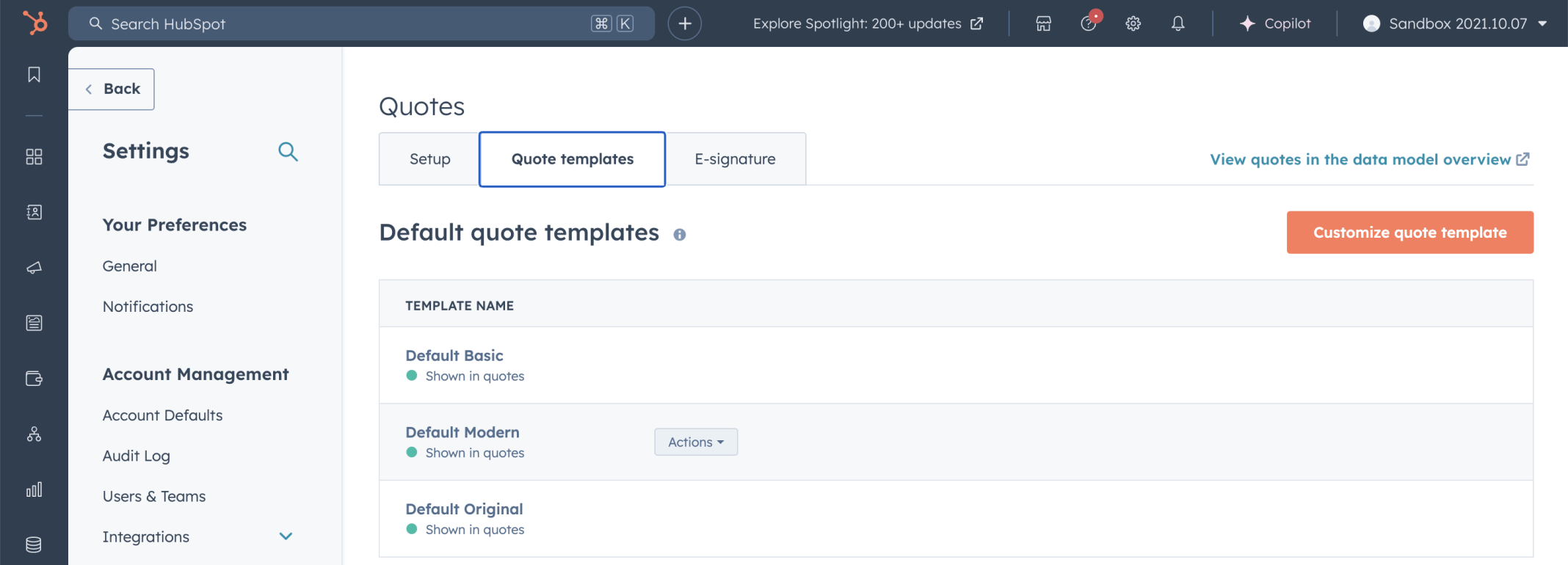Screen dimensions: 1568x565
Task: Click the Search HubSpot field
Action: pyautogui.click(x=361, y=23)
